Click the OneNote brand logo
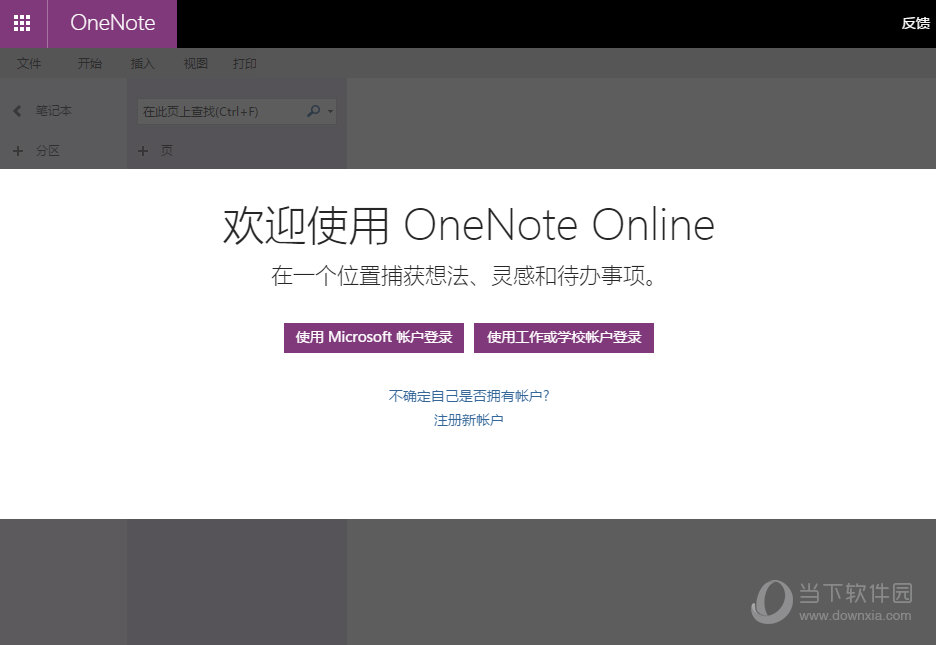 (x=113, y=23)
